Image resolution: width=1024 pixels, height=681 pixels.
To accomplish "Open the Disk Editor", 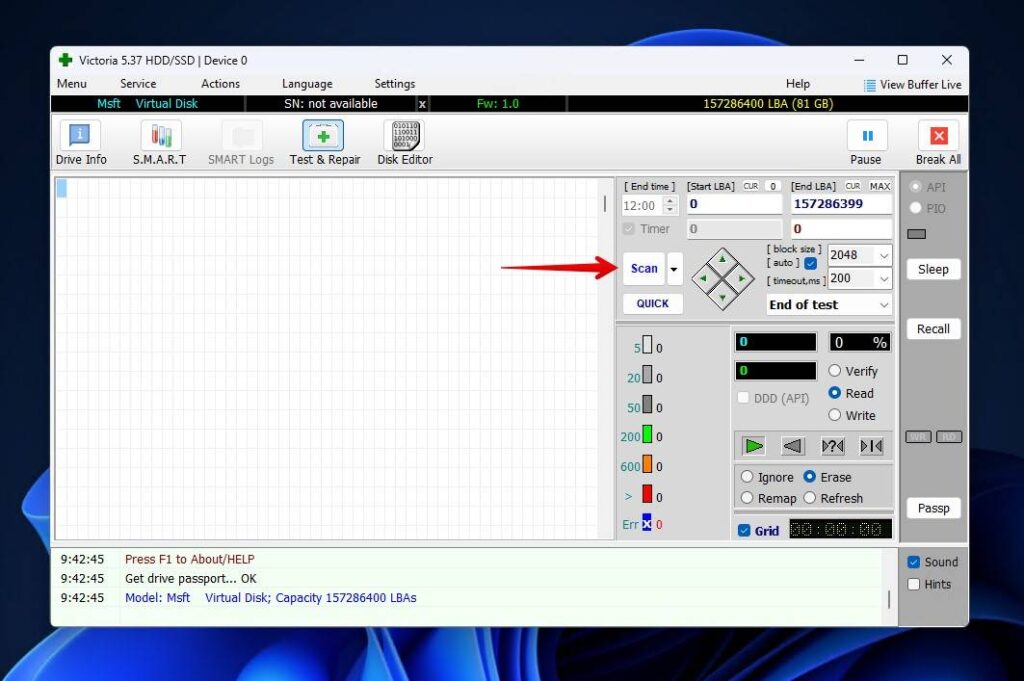I will pyautogui.click(x=404, y=140).
